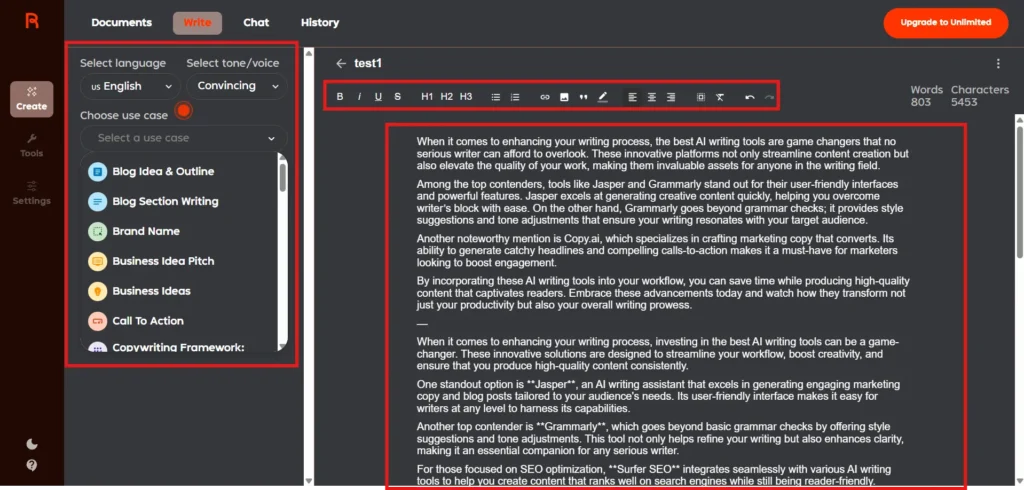Toggle underline formatting

tap(378, 97)
